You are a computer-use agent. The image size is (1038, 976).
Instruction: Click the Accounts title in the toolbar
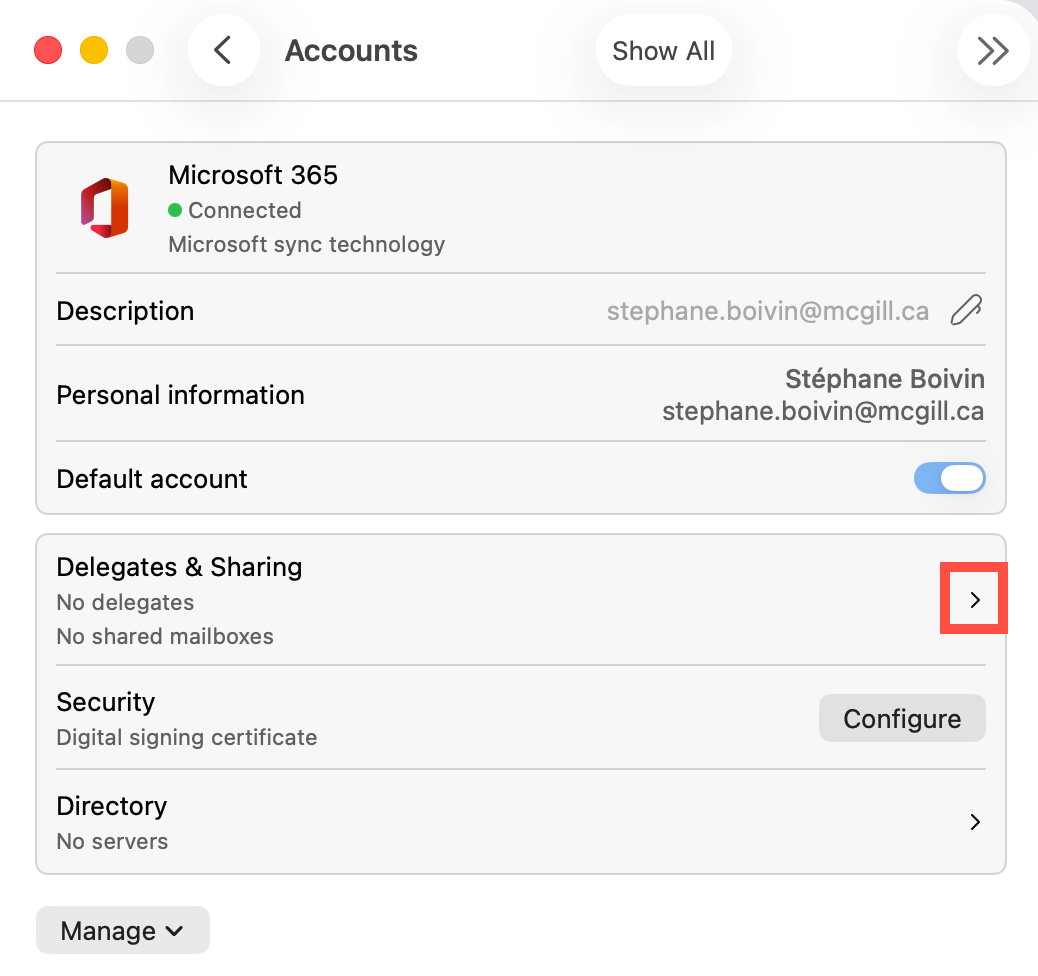[x=351, y=51]
